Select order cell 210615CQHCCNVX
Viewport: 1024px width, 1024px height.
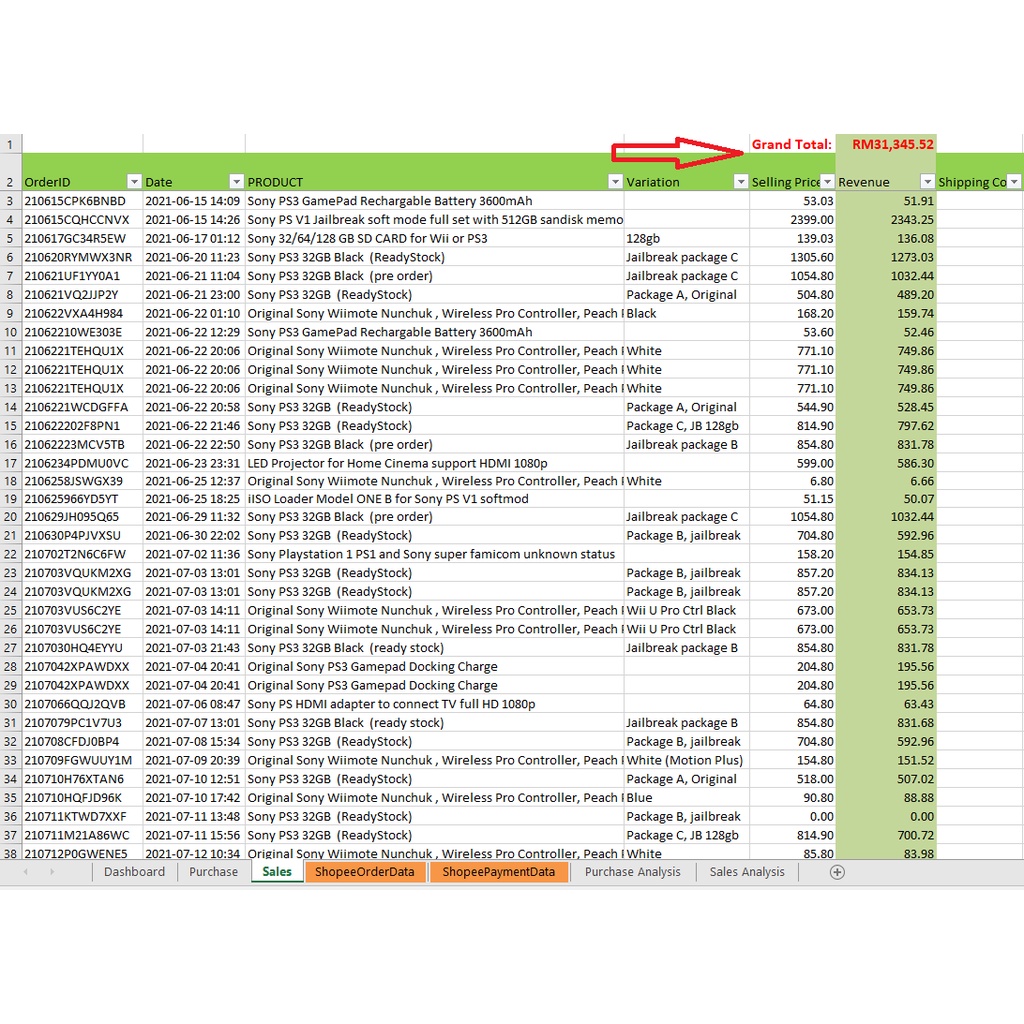tap(82, 220)
